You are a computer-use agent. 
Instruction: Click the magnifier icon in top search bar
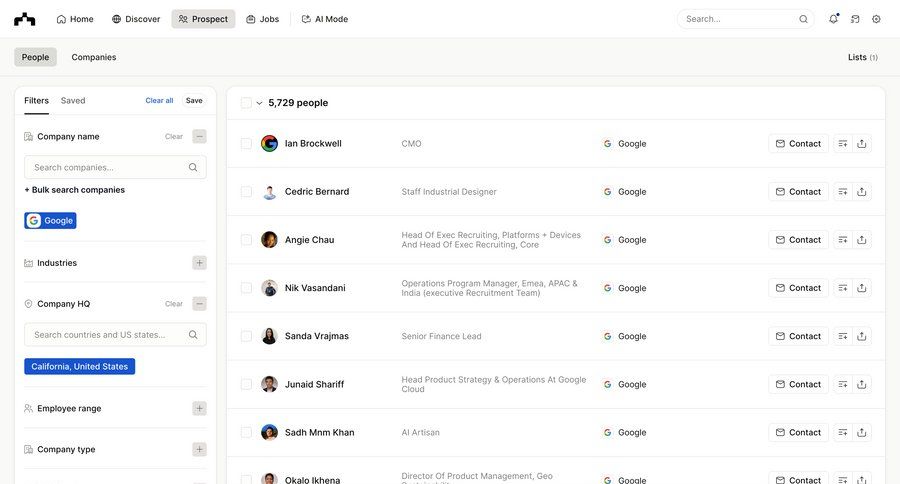pyautogui.click(x=804, y=19)
